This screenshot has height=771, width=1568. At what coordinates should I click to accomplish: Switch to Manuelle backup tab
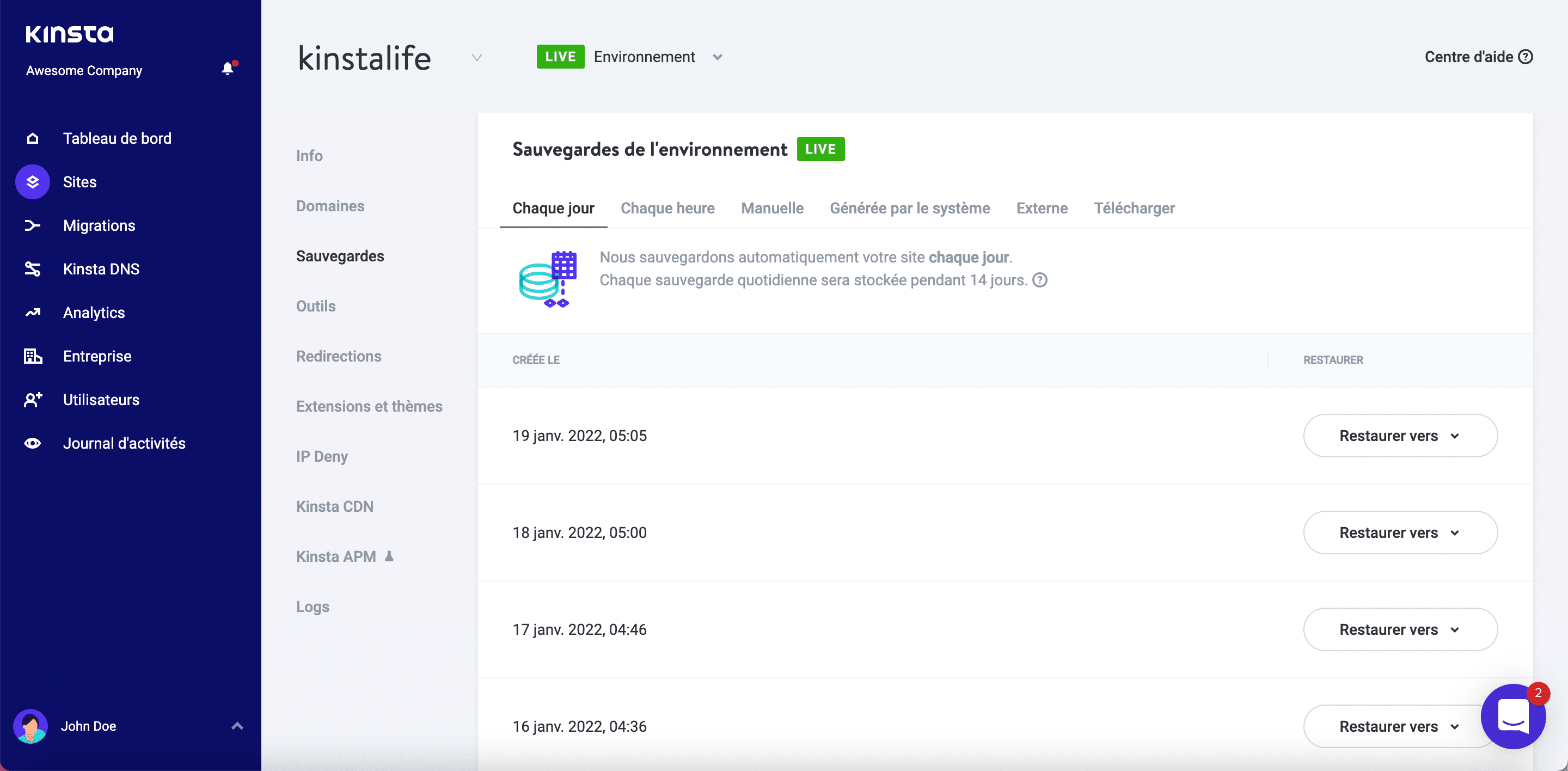point(772,208)
